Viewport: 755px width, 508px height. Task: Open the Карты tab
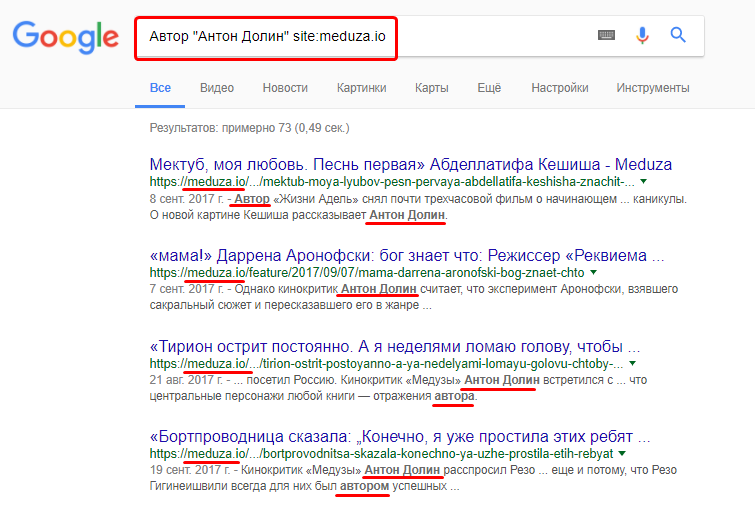pyautogui.click(x=432, y=88)
